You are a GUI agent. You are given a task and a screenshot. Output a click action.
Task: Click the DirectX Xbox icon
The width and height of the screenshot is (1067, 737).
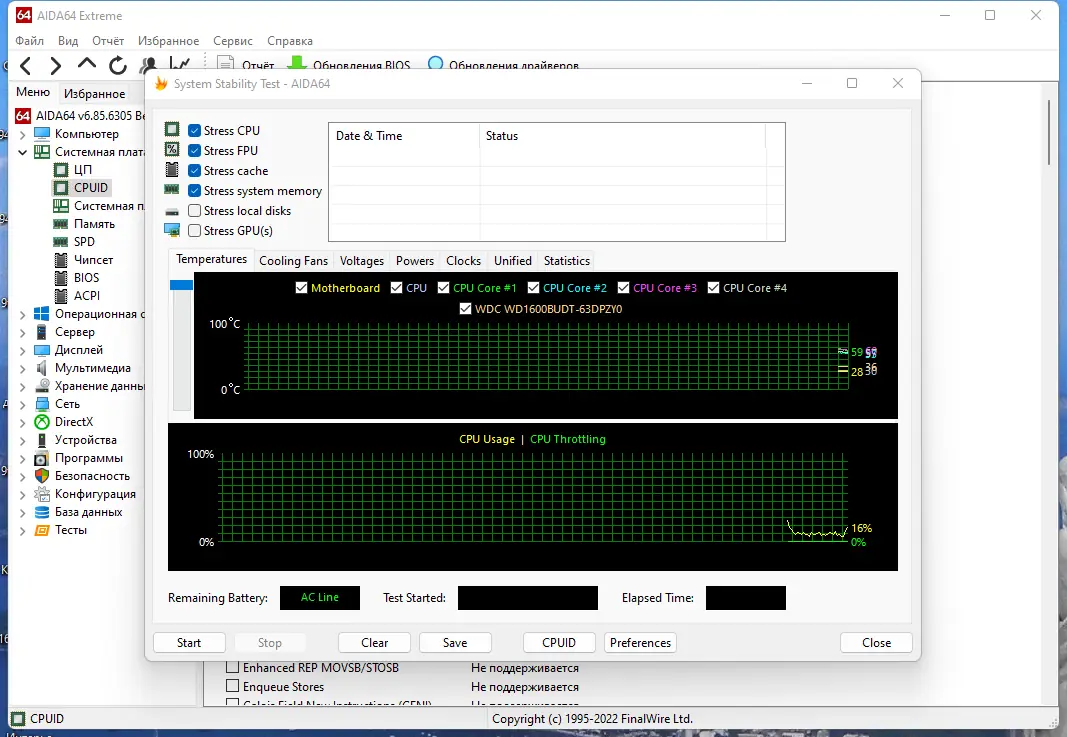click(x=42, y=422)
